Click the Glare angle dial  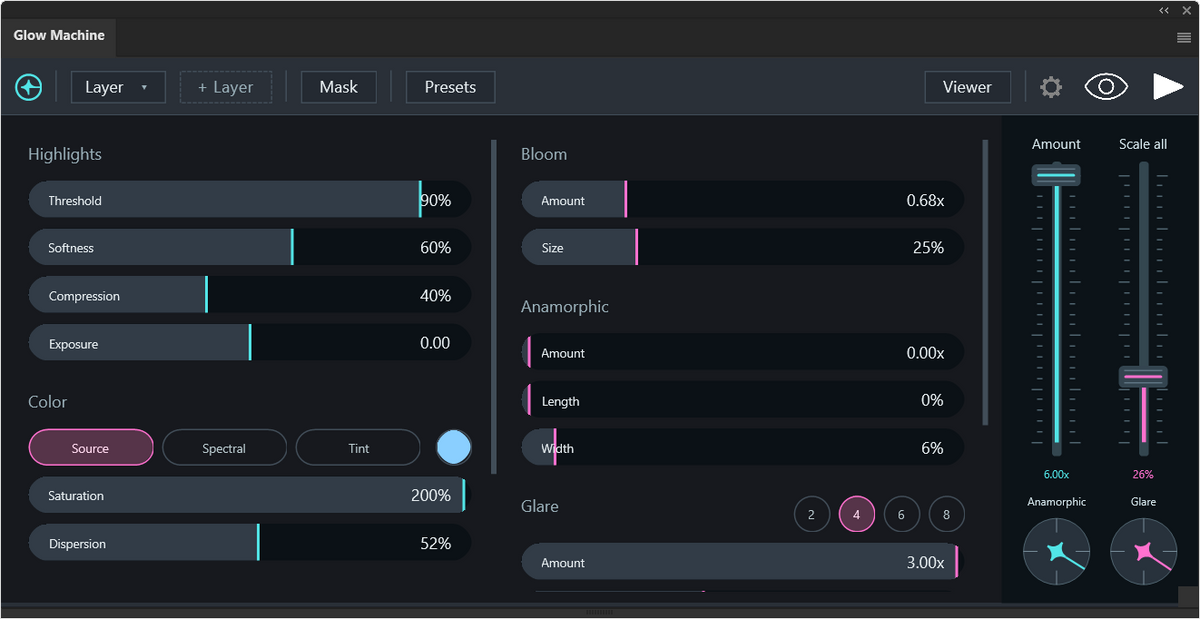pos(1143,552)
